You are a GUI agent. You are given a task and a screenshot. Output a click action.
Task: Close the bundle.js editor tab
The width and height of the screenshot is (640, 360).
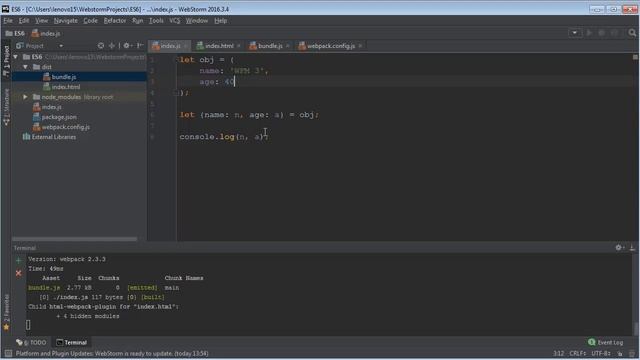[x=287, y=46]
